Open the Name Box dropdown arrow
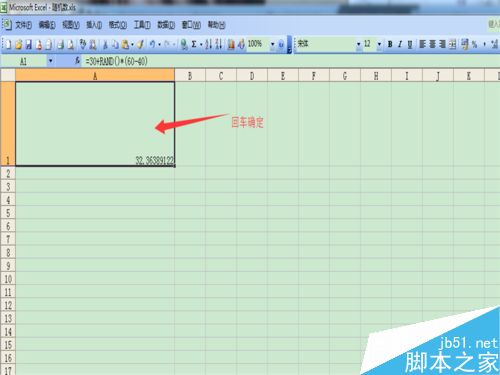Viewport: 500px width, 375px height. click(50, 61)
